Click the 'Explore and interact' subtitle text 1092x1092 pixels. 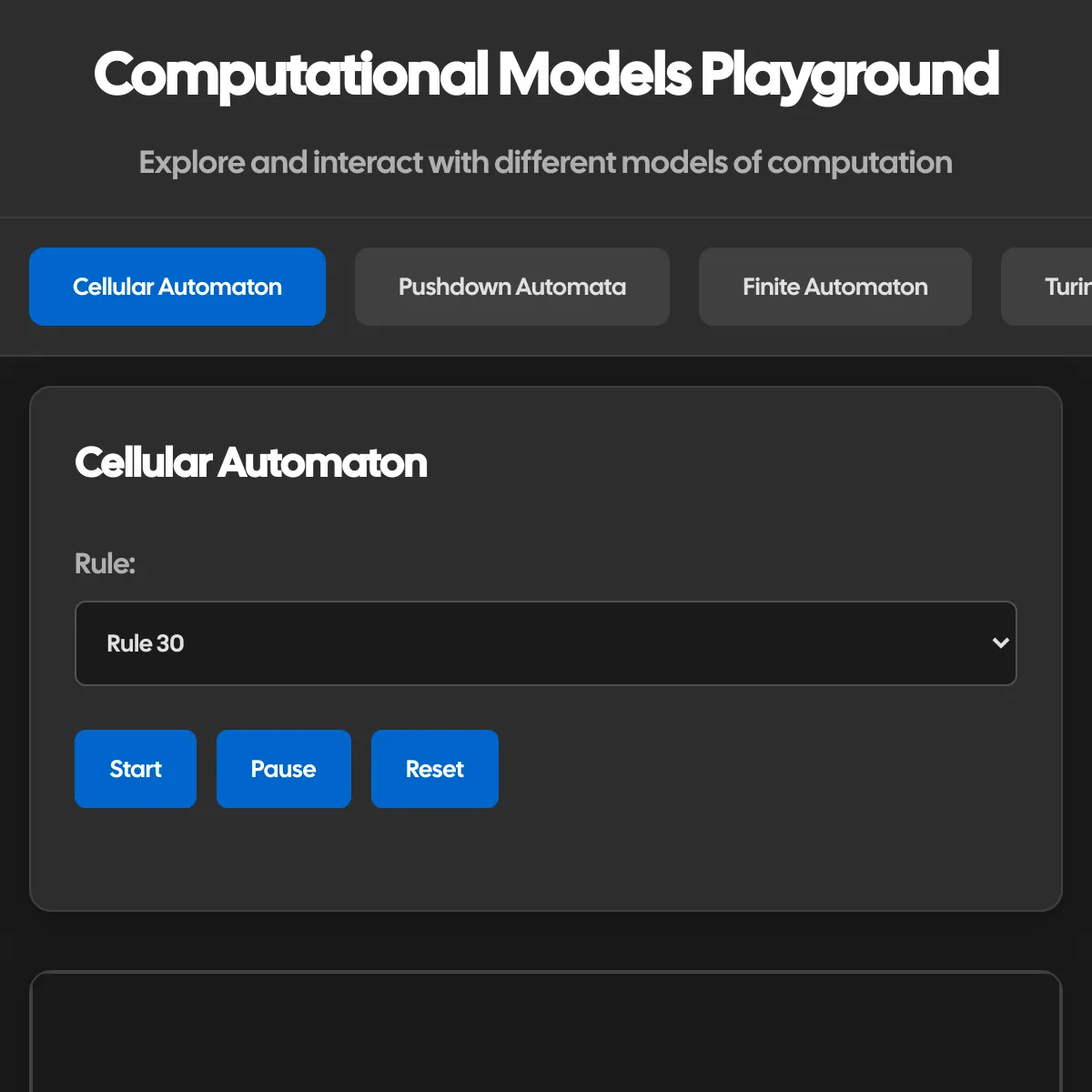click(x=546, y=163)
